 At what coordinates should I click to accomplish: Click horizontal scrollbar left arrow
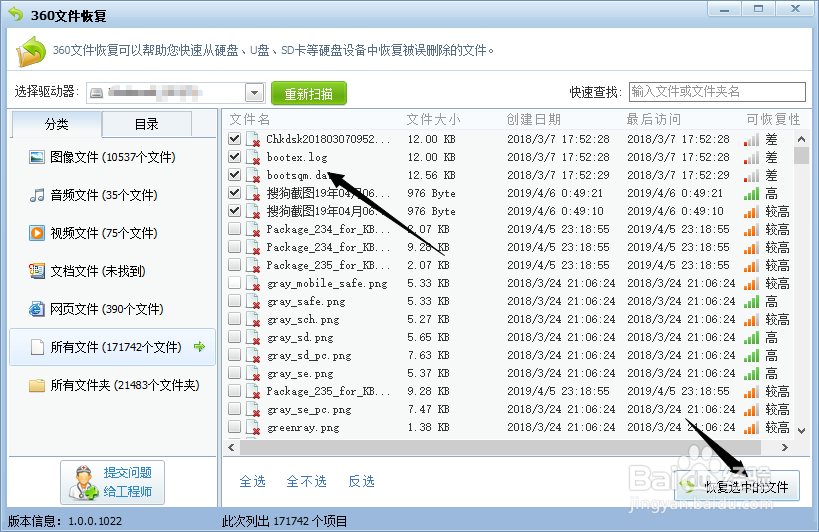231,447
